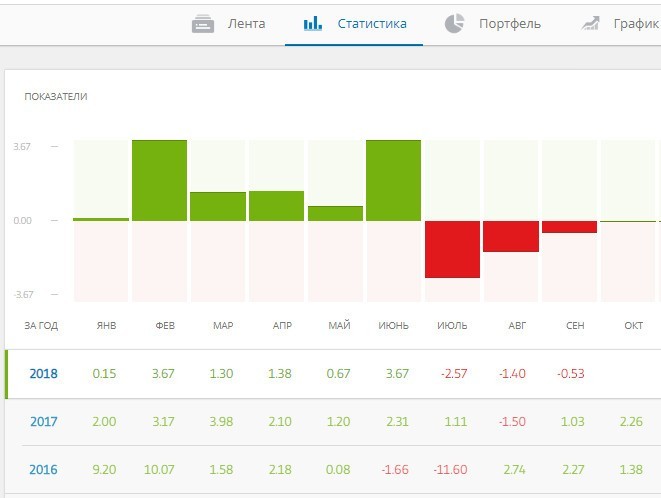Click the red September bar in chart
The width and height of the screenshot is (661, 498).
point(569,227)
